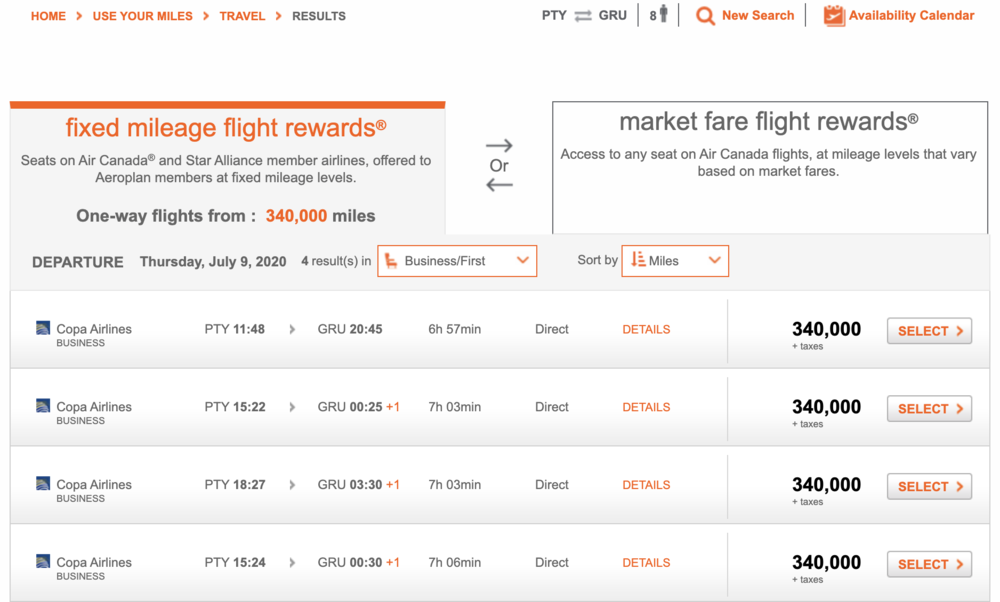Open the Availability Calendar icon
1000x602 pixels.
point(834,16)
